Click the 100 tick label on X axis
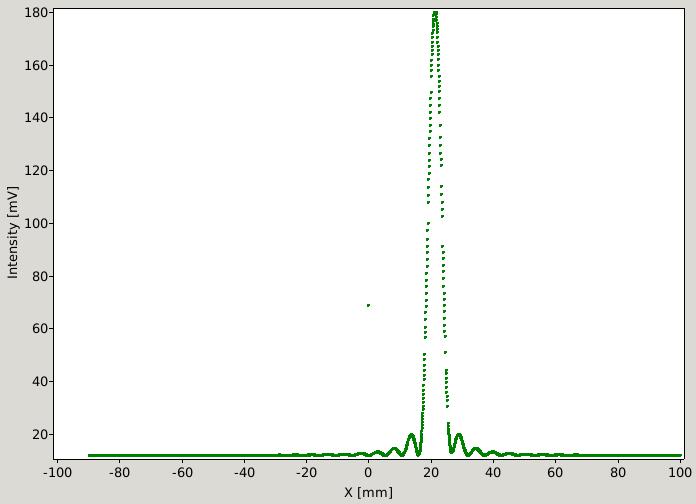 pyautogui.click(x=680, y=472)
